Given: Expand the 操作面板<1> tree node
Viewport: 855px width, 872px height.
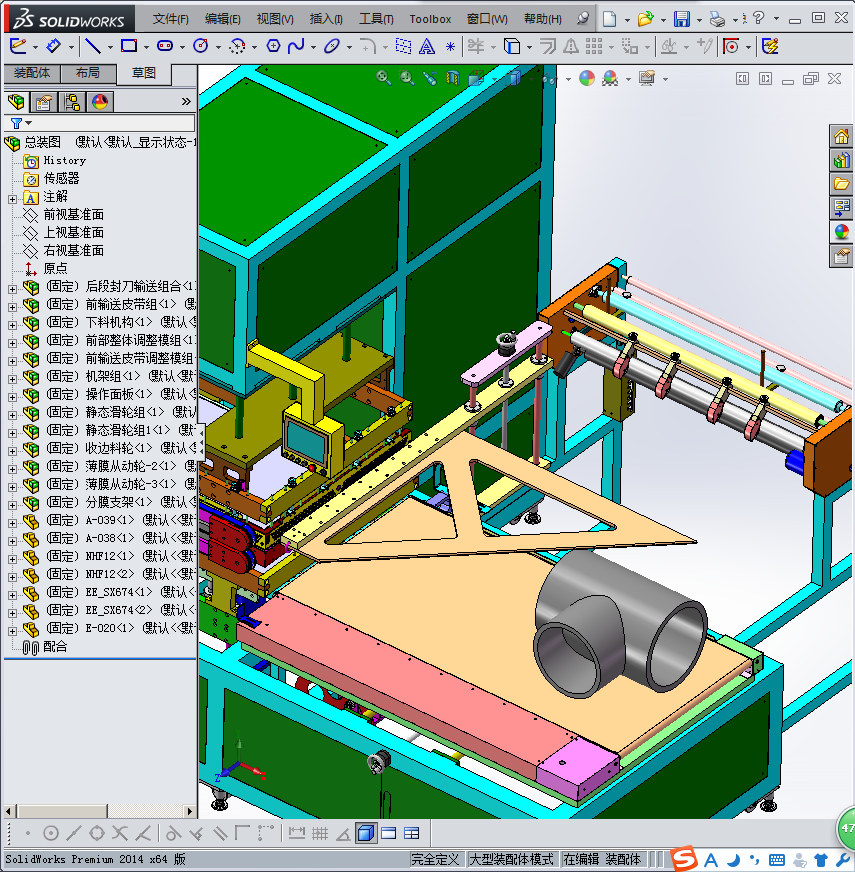Looking at the screenshot, I should coord(12,397).
